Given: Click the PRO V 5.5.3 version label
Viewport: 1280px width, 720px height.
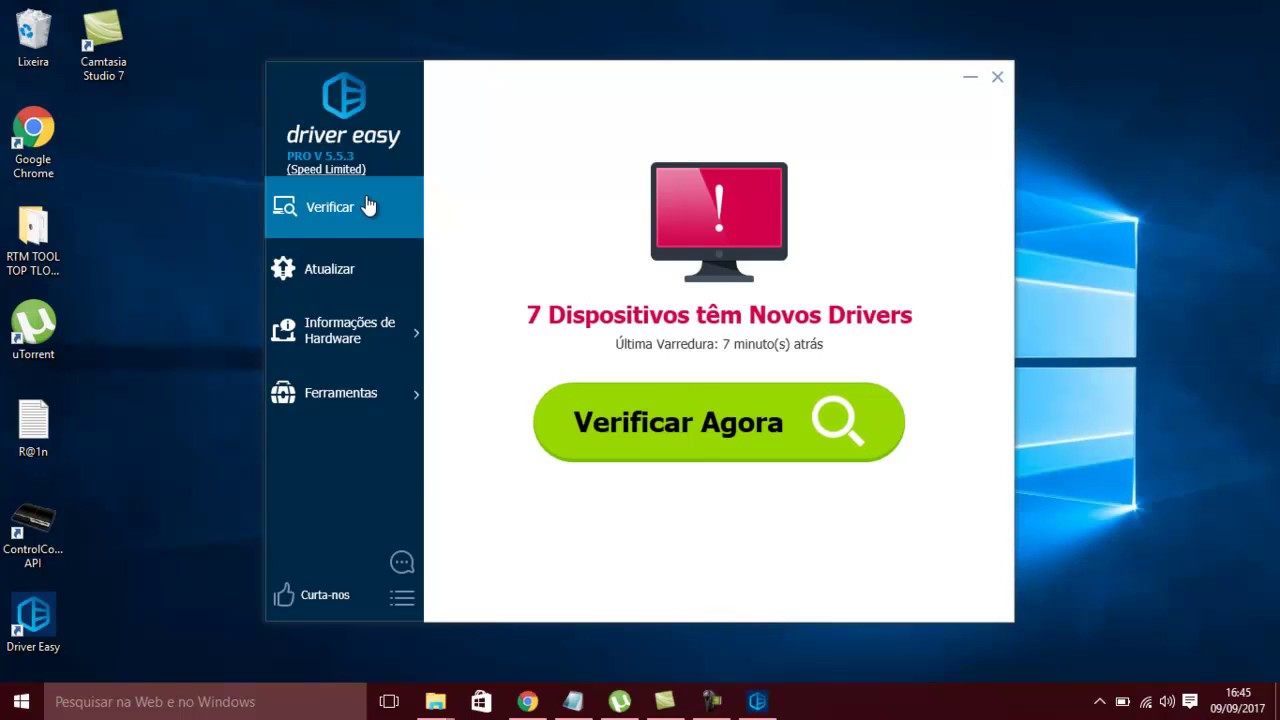Looking at the screenshot, I should coord(320,156).
